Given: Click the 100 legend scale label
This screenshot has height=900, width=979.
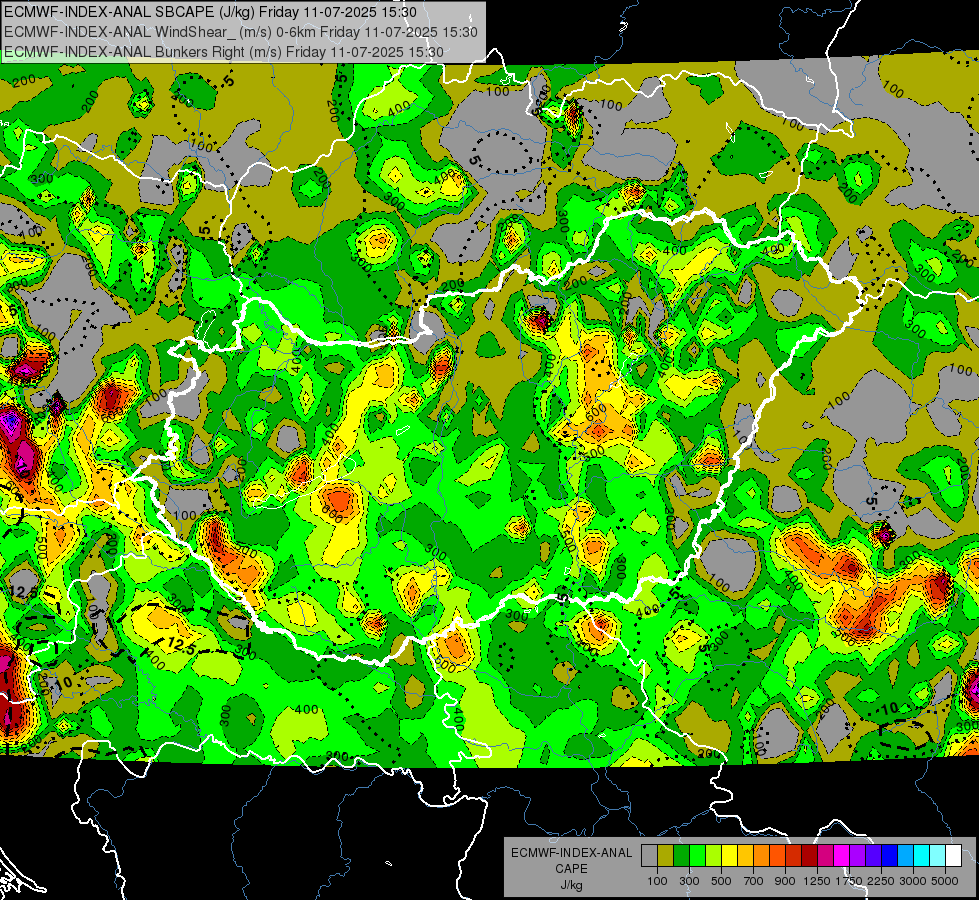Looking at the screenshot, I should [657, 881].
